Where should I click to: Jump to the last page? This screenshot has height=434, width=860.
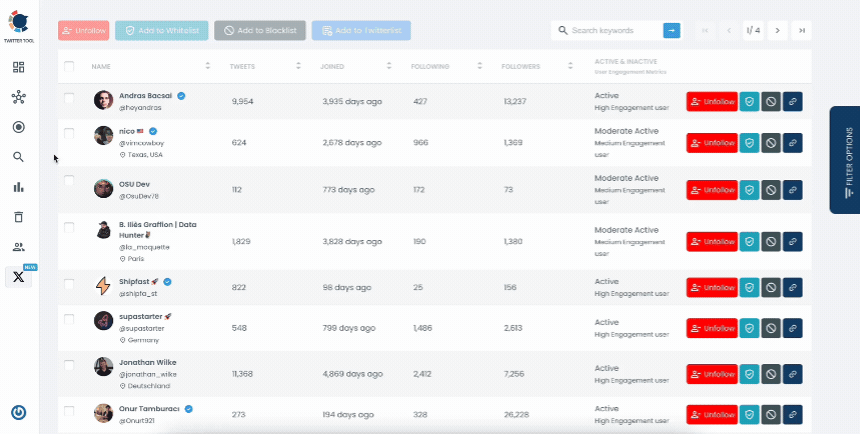[x=801, y=31]
